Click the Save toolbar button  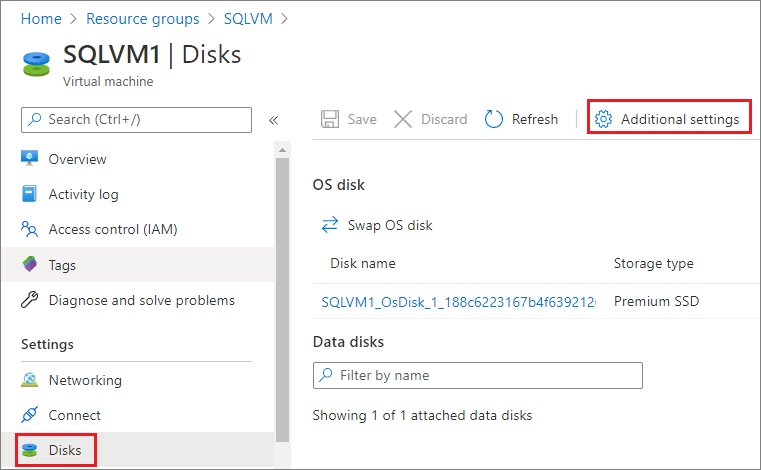pyautogui.click(x=349, y=119)
